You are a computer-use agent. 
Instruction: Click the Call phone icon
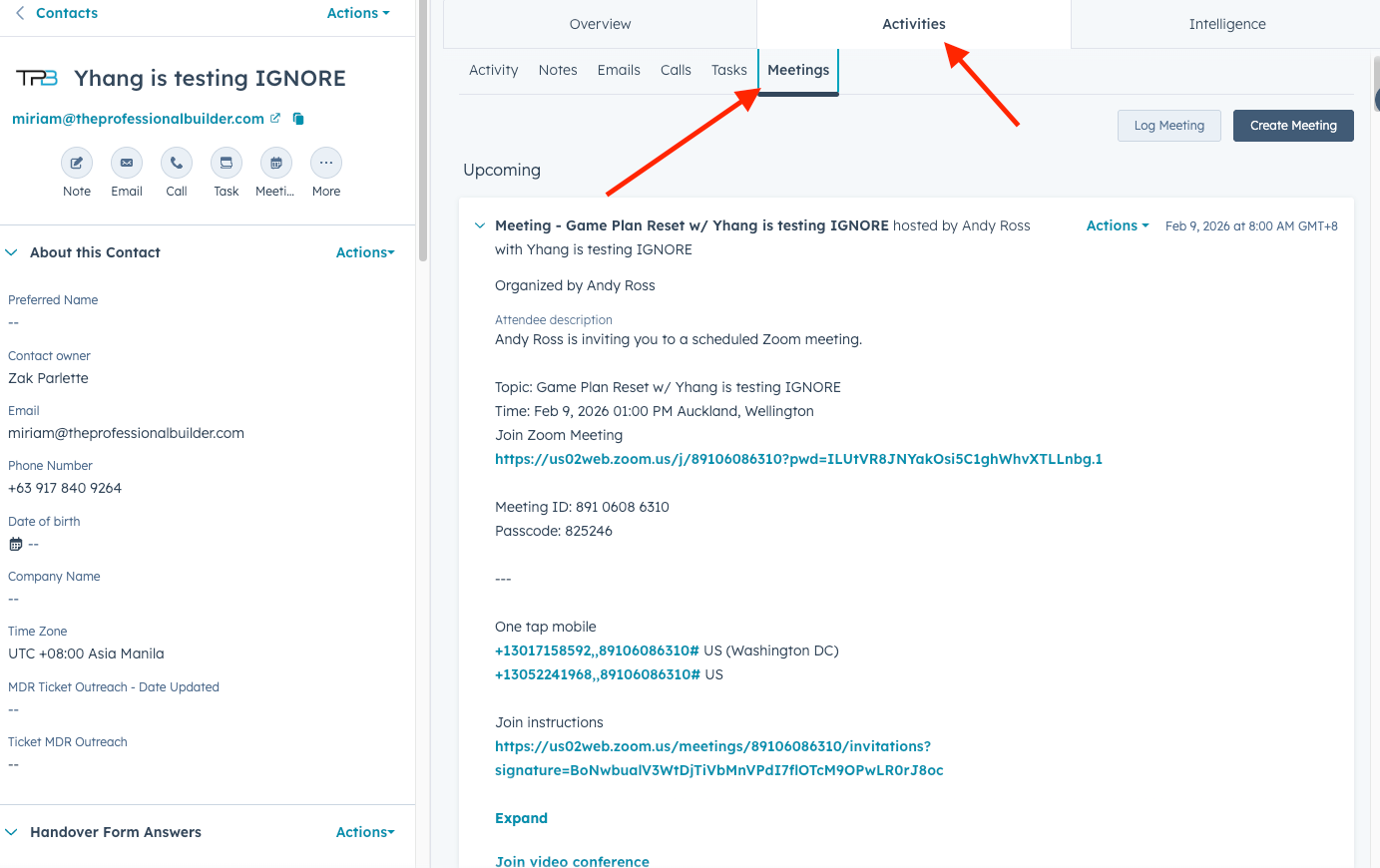[x=177, y=163]
